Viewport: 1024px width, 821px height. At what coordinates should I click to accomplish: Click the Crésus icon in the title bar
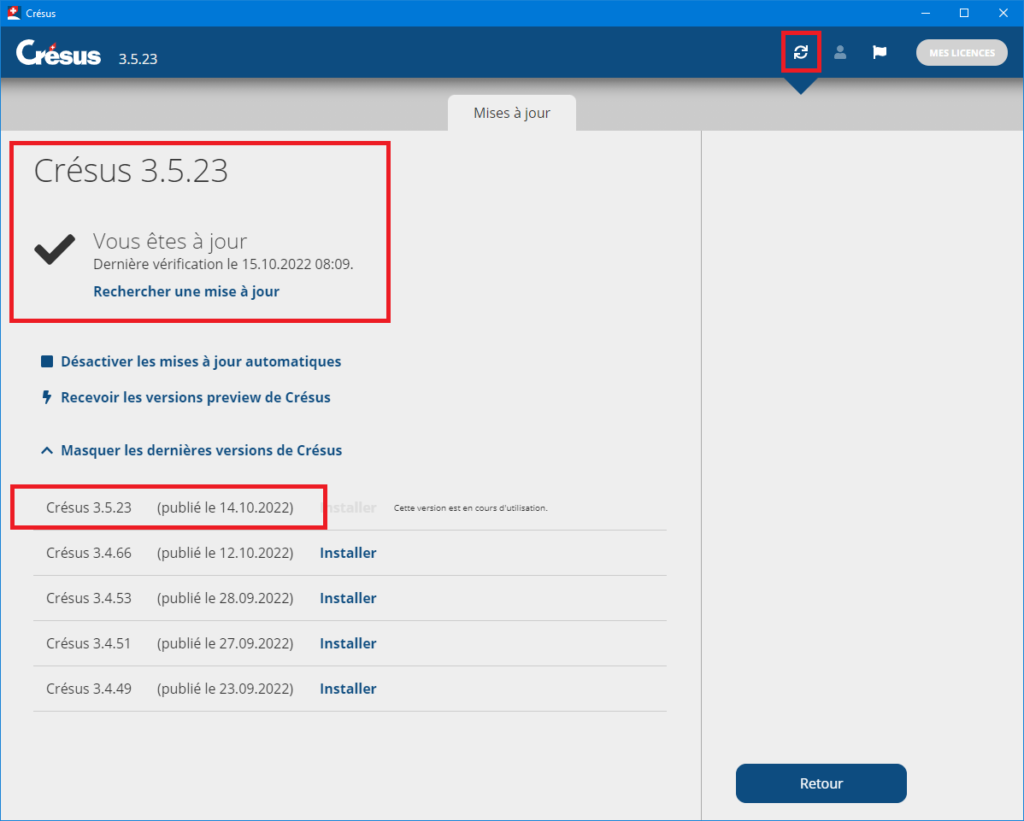tap(12, 13)
